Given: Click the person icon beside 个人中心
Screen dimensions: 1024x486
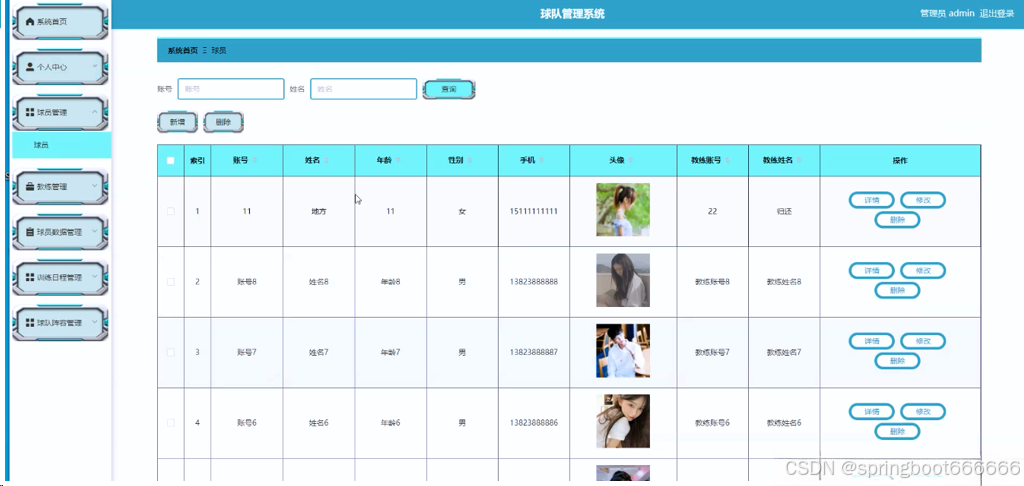Looking at the screenshot, I should (x=29, y=67).
